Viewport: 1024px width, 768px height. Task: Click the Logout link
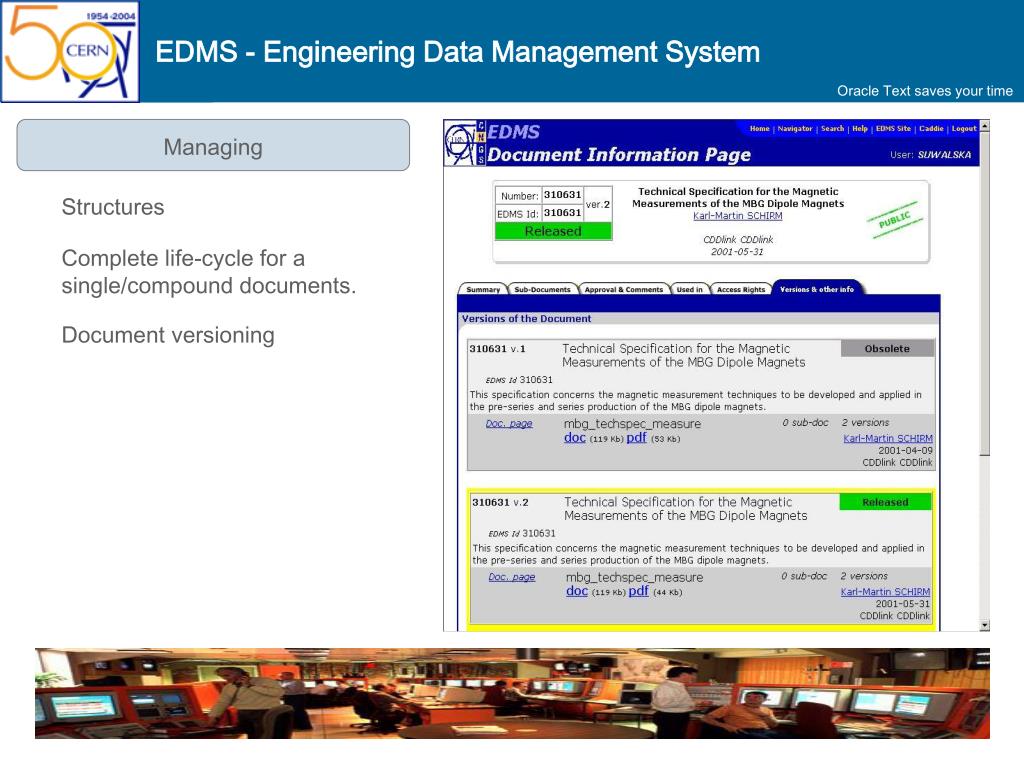(964, 129)
